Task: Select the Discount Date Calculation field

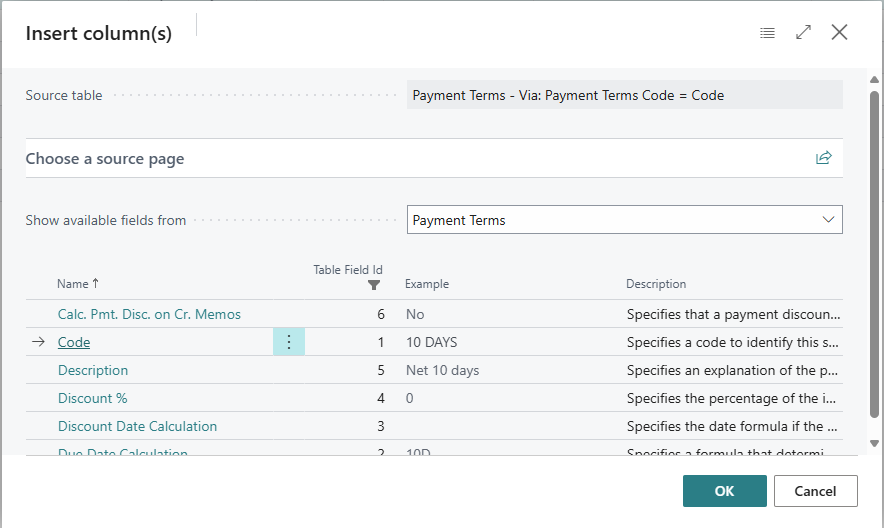Action: [137, 426]
